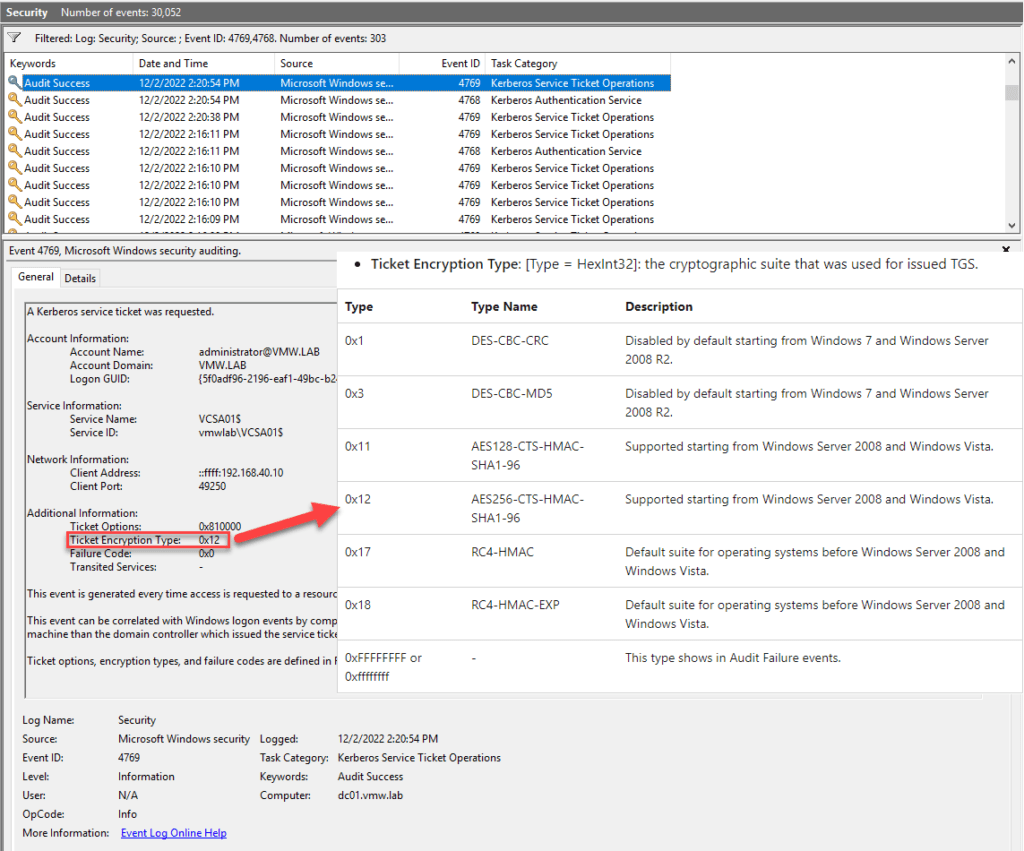Click the audit icon on the 2:16:11 PM 4768 row
Image resolution: width=1024 pixels, height=851 pixels.
click(x=14, y=150)
